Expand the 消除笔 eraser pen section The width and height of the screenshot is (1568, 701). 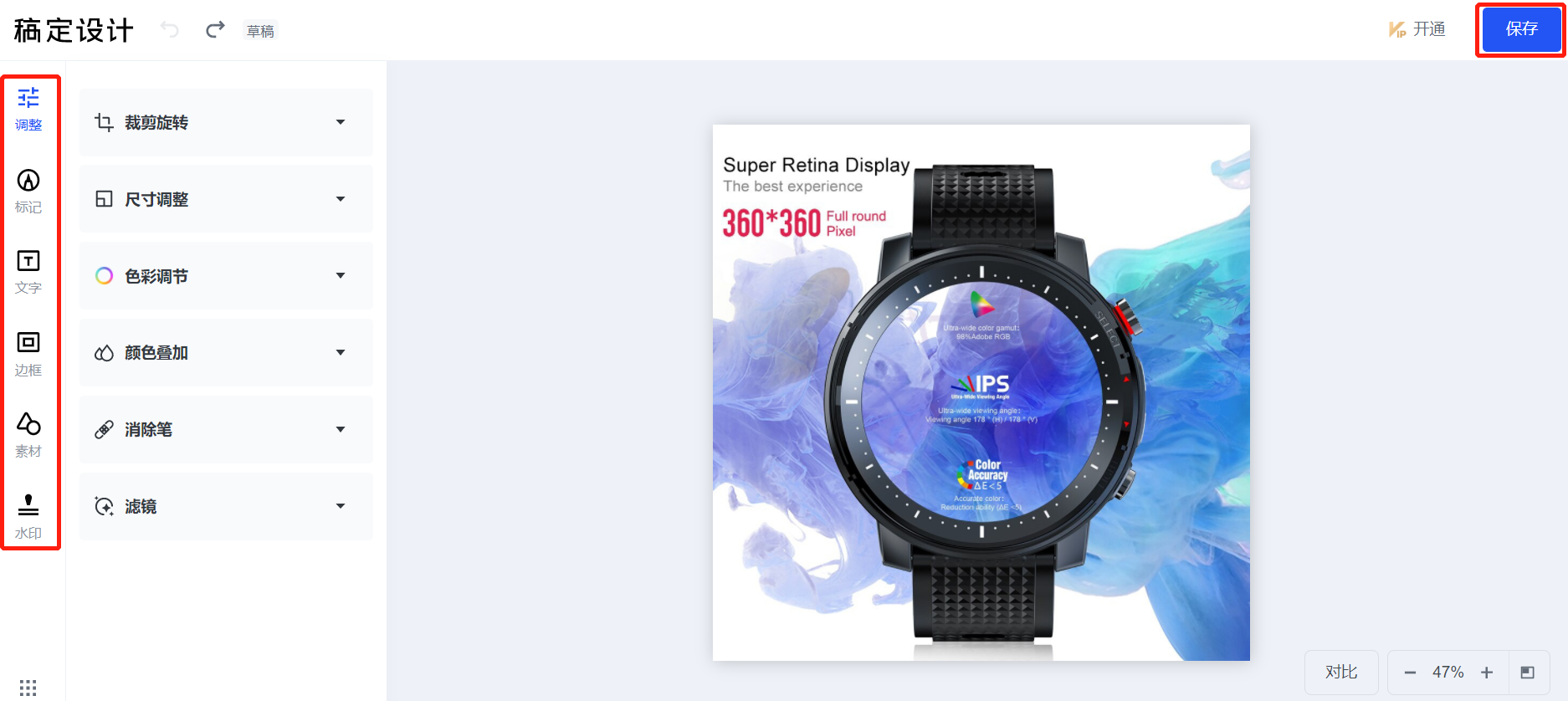[226, 430]
